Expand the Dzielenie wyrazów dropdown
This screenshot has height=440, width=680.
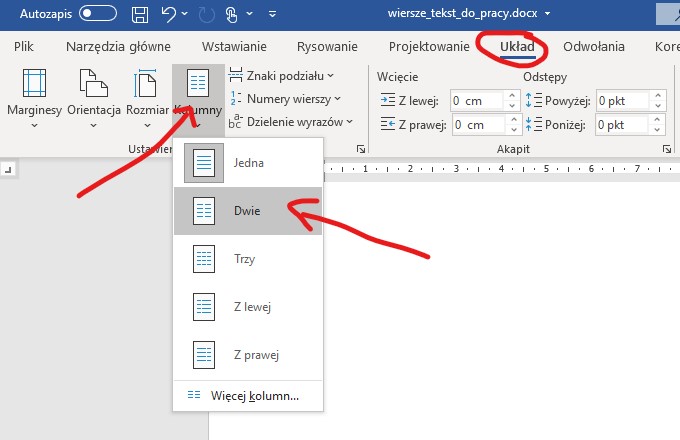click(x=292, y=121)
